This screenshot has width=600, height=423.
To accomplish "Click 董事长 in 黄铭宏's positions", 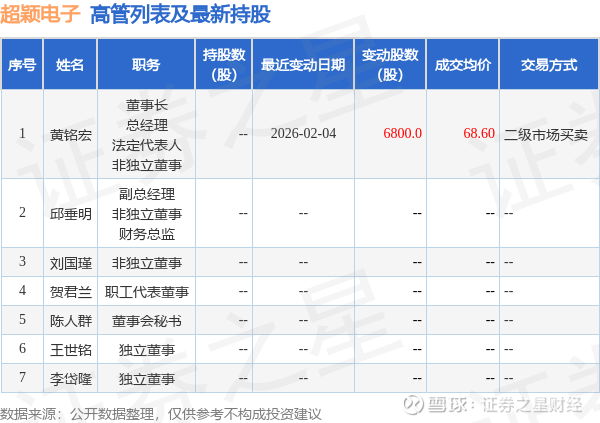I will point(147,105).
